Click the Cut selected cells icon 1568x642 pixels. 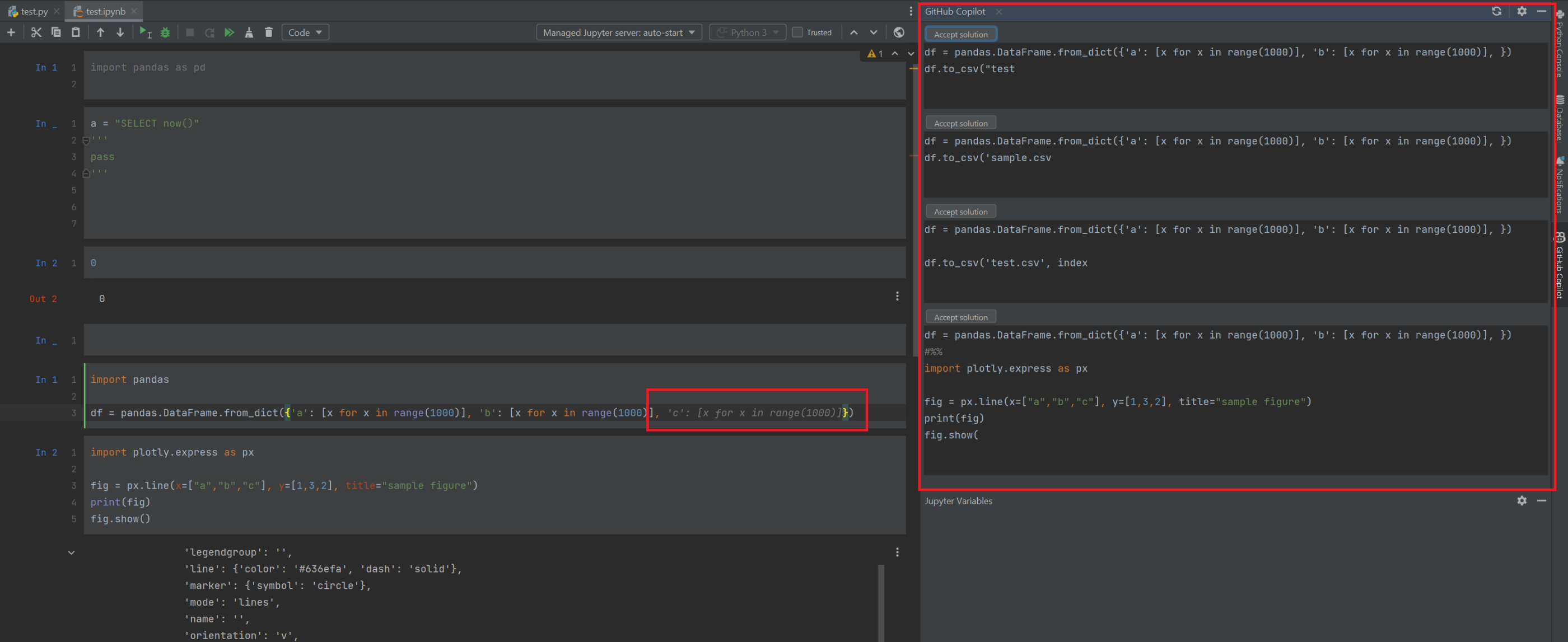[x=35, y=32]
